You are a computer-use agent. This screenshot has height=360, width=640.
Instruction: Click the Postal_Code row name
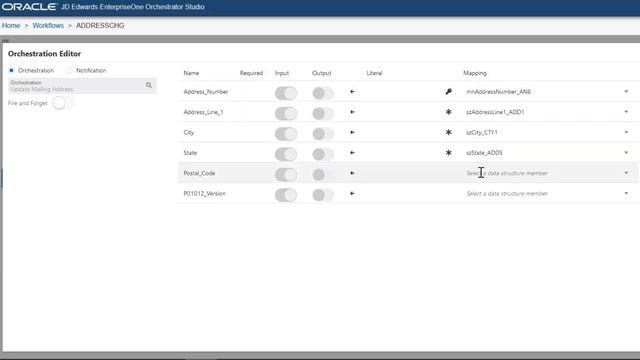(x=199, y=173)
